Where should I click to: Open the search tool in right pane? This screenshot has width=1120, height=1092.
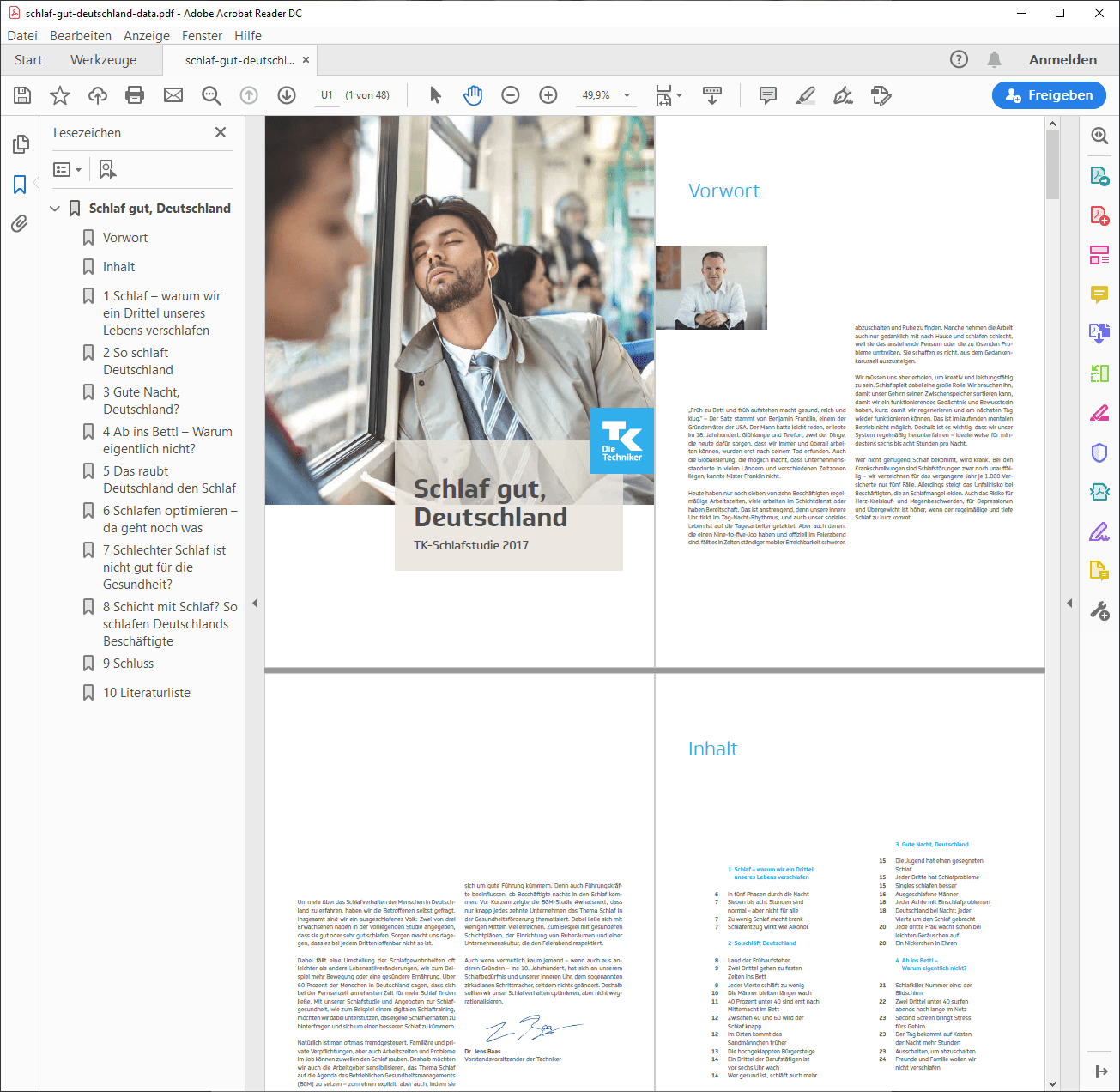(x=1099, y=136)
